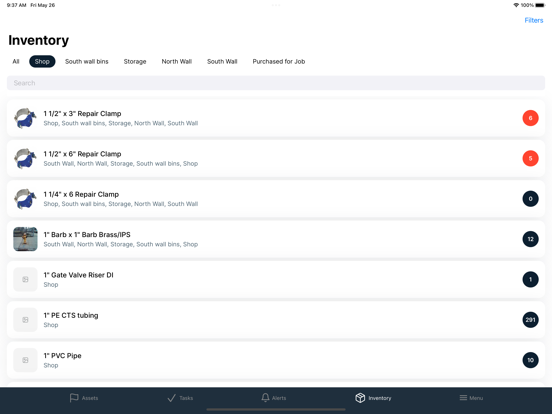Open Assets label in bottom navigation

tap(90, 398)
